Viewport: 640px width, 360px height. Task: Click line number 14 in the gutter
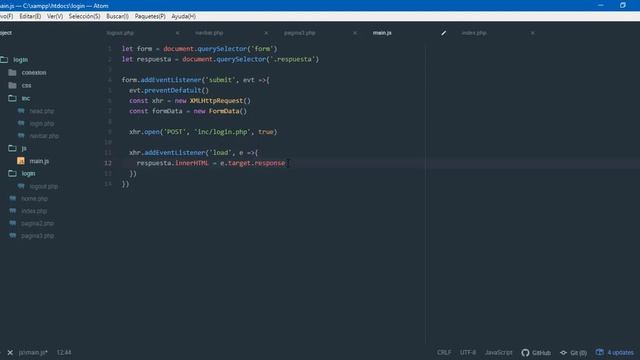tap(108, 184)
